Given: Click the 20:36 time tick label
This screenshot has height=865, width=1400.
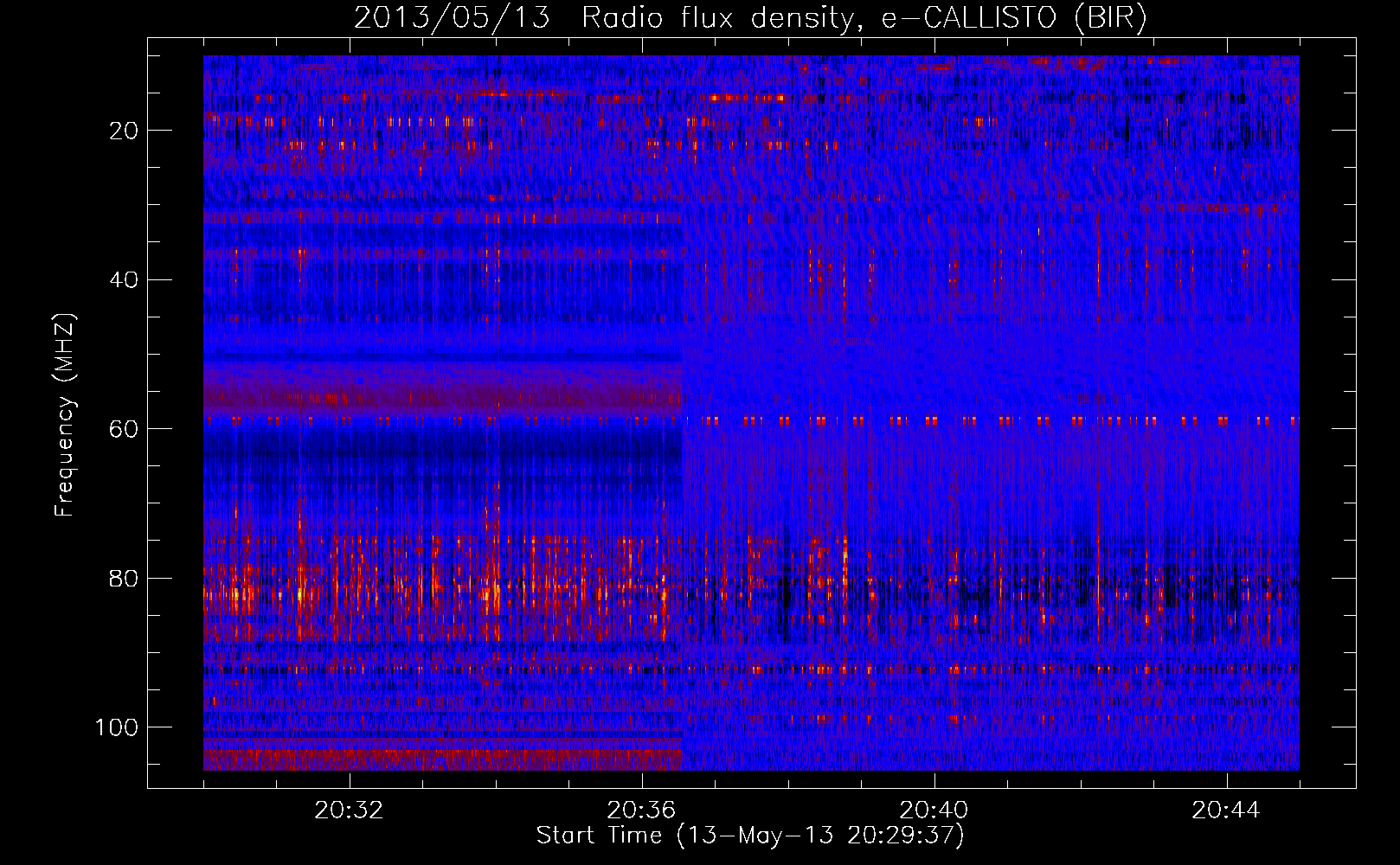Looking at the screenshot, I should [x=641, y=811].
